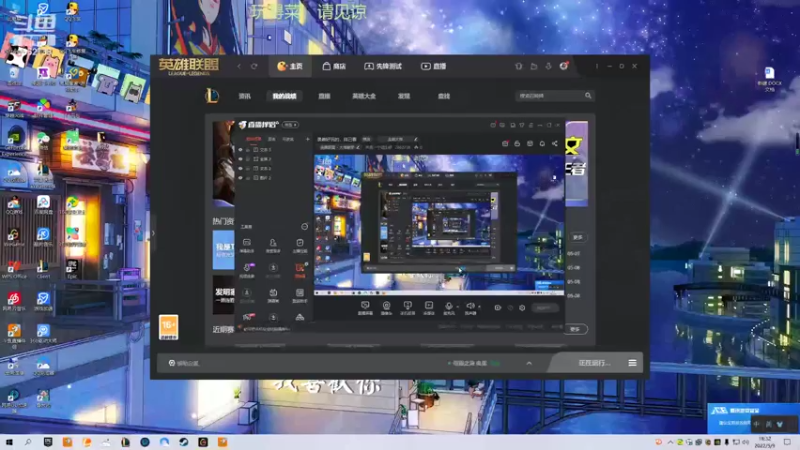Viewport: 800px width, 450px height.
Task: Switch to the 先锋测试 tab
Action: point(383,66)
